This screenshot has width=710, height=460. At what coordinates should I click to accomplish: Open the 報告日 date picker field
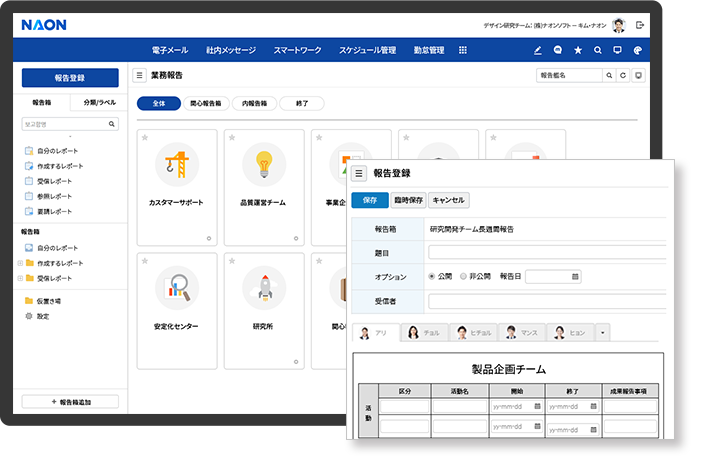(x=553, y=276)
